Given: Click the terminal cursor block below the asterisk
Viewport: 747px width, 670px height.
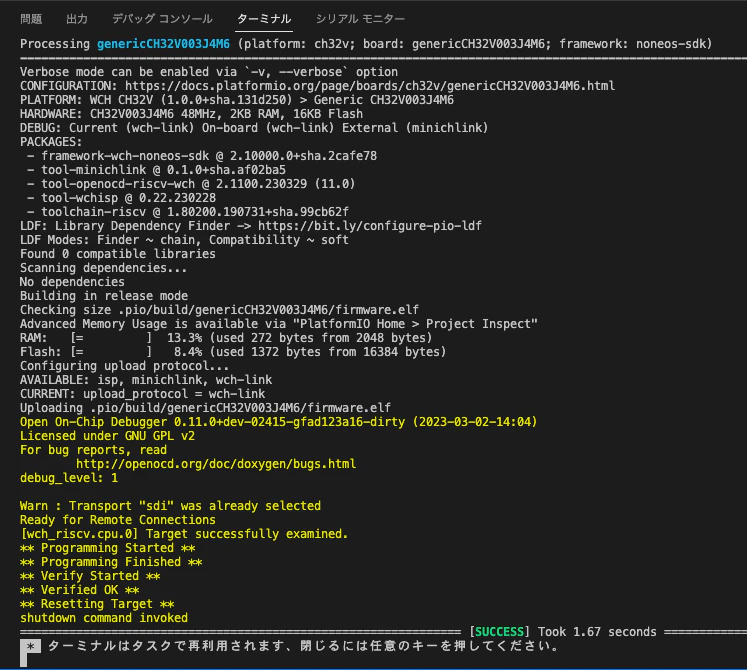Looking at the screenshot, I should 24,660.
